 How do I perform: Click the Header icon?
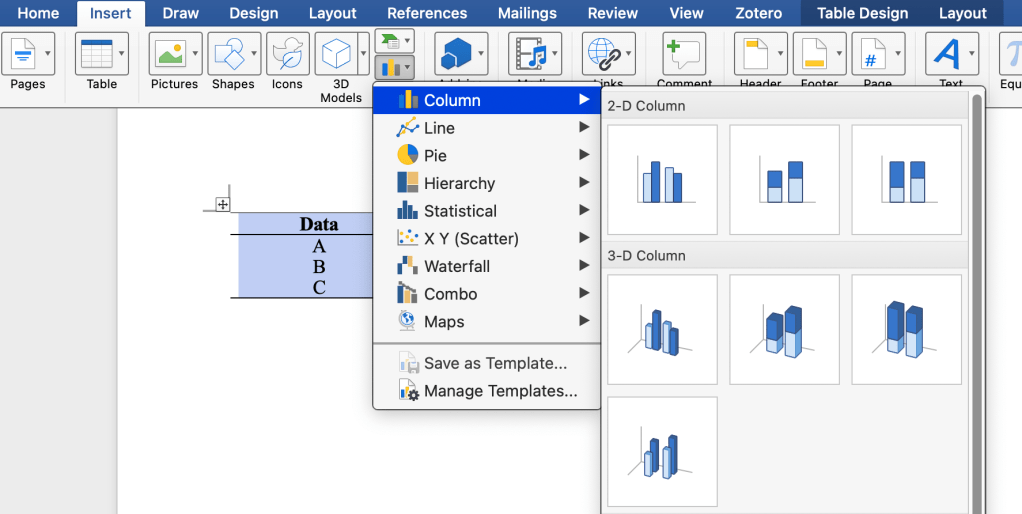click(x=755, y=53)
